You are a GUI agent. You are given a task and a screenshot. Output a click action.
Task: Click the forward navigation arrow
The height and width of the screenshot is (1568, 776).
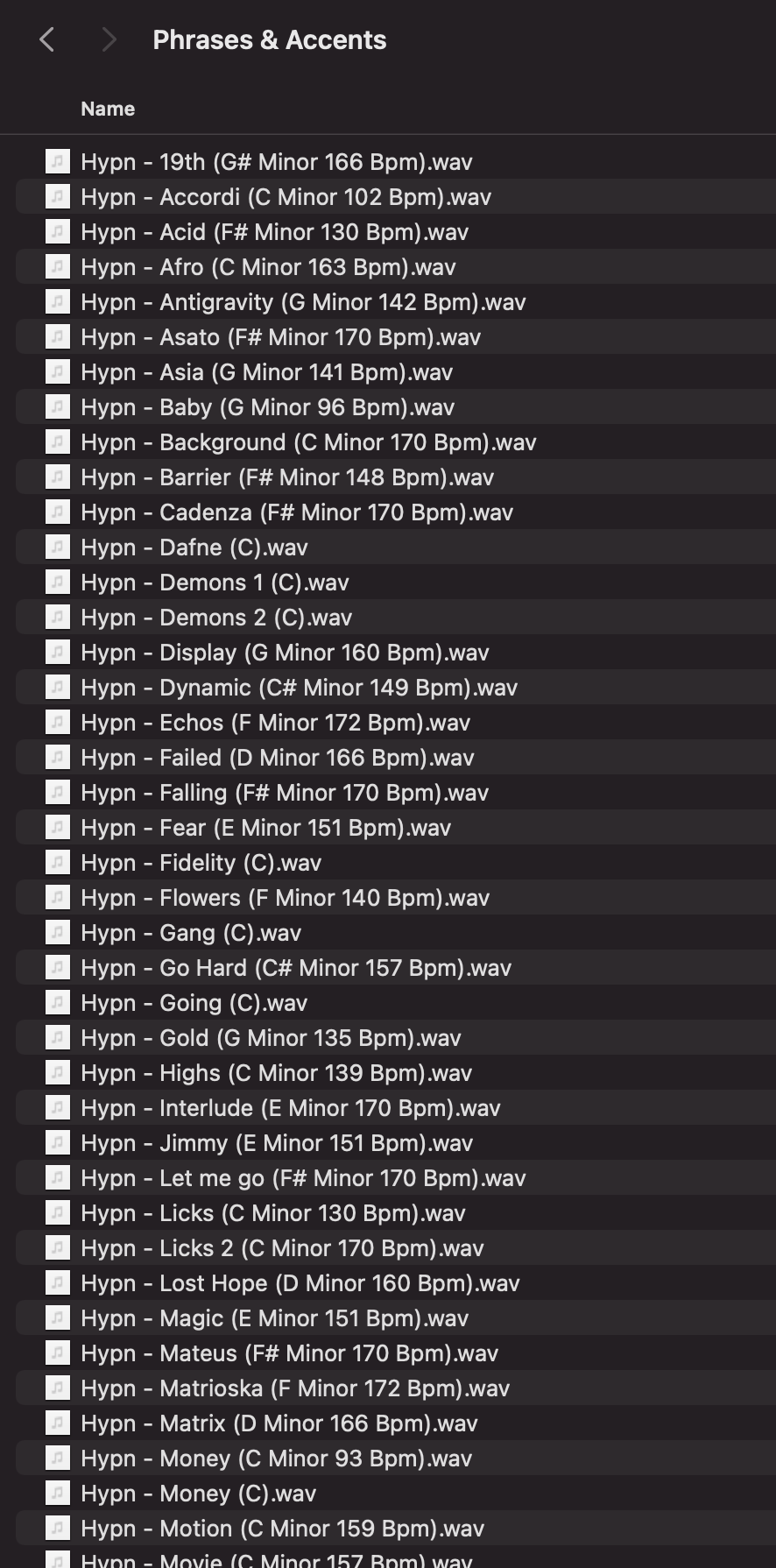(109, 39)
